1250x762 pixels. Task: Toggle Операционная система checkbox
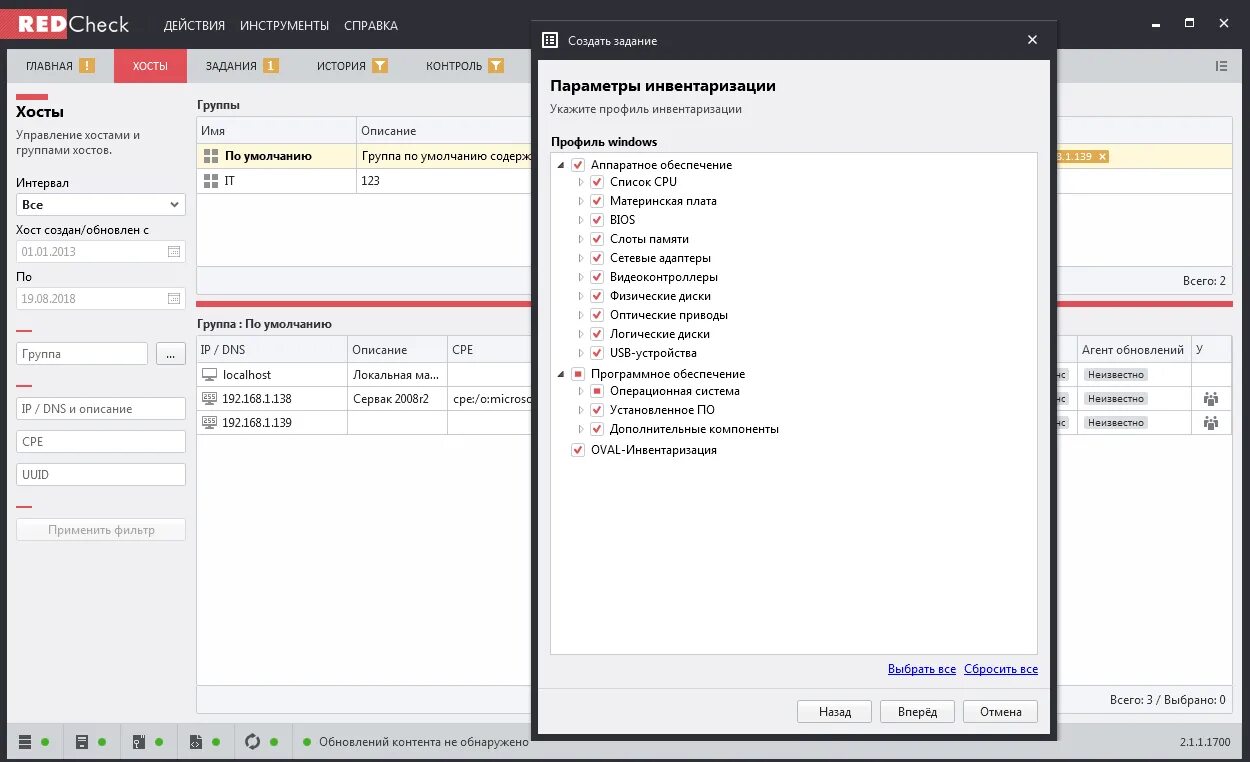click(x=597, y=391)
